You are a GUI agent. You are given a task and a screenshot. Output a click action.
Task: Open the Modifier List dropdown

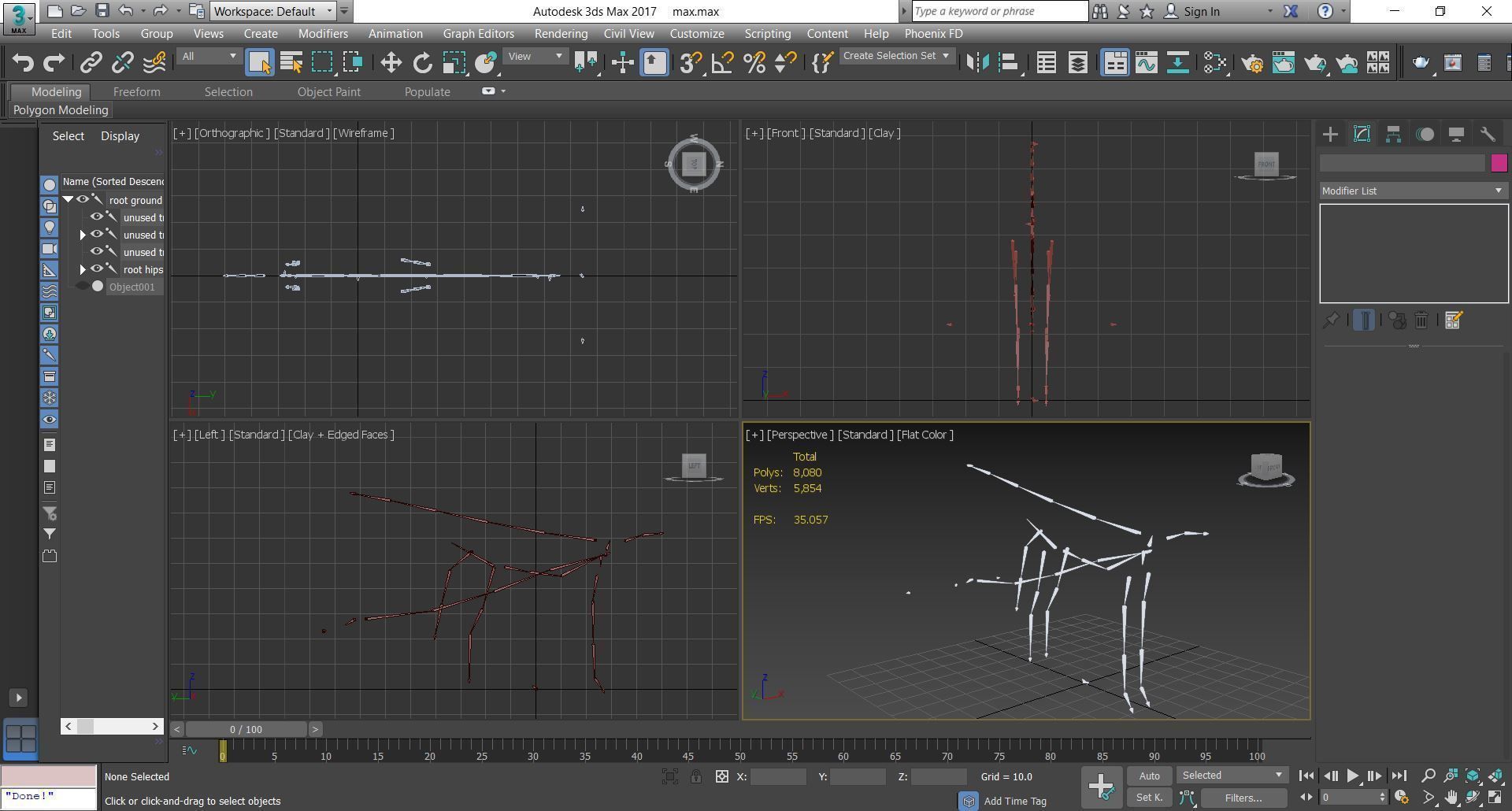click(x=1413, y=191)
